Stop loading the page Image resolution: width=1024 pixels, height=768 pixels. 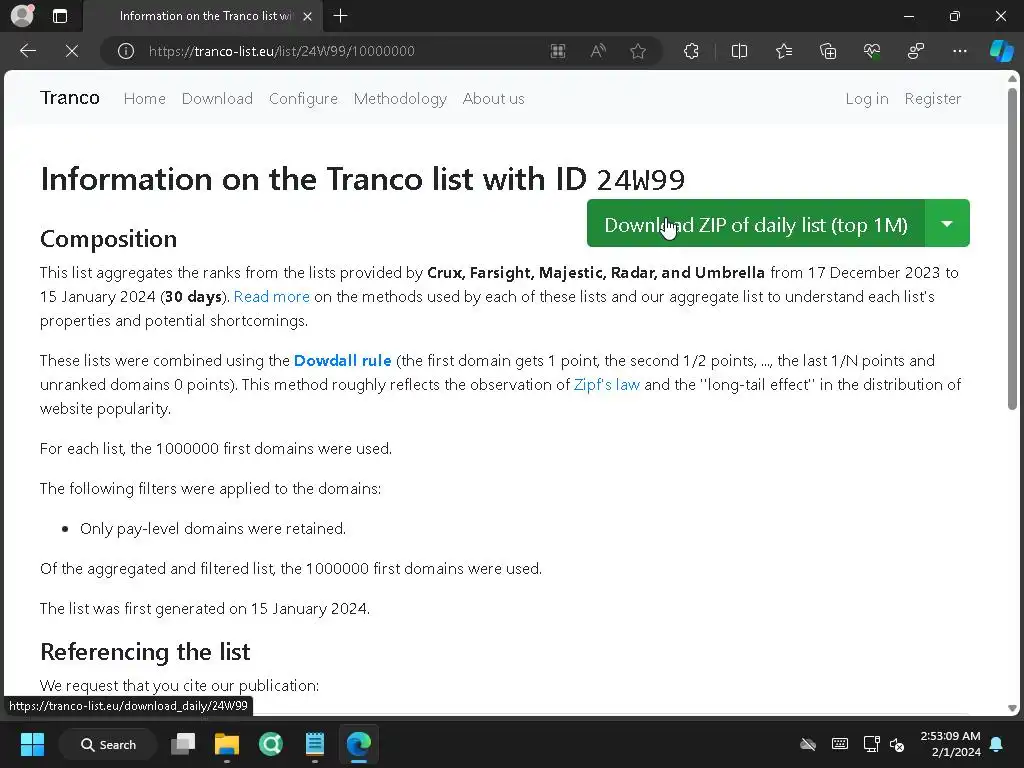click(72, 51)
